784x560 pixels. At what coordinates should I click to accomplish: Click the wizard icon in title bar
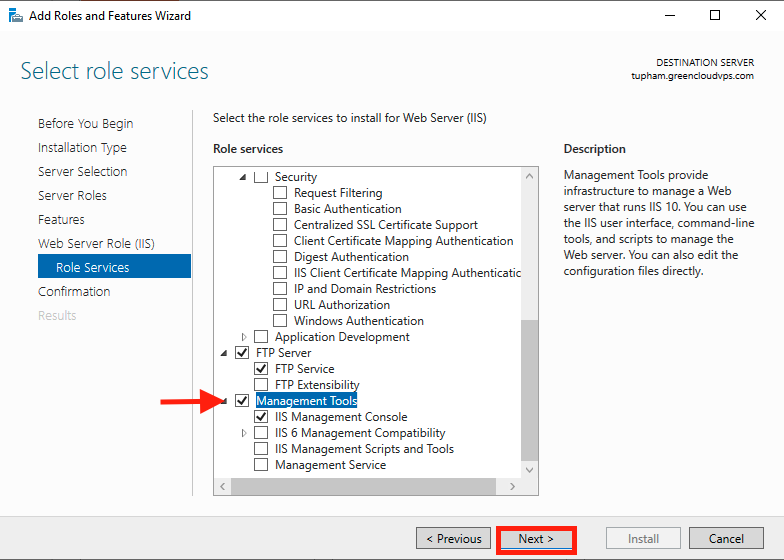click(16, 16)
